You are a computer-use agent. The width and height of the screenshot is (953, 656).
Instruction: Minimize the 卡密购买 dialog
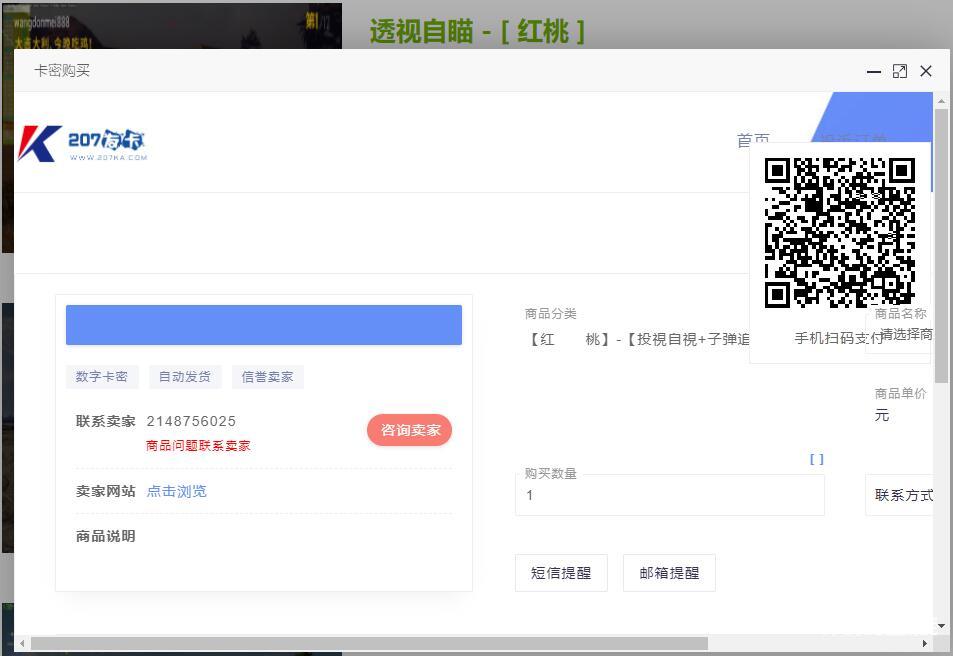[874, 71]
